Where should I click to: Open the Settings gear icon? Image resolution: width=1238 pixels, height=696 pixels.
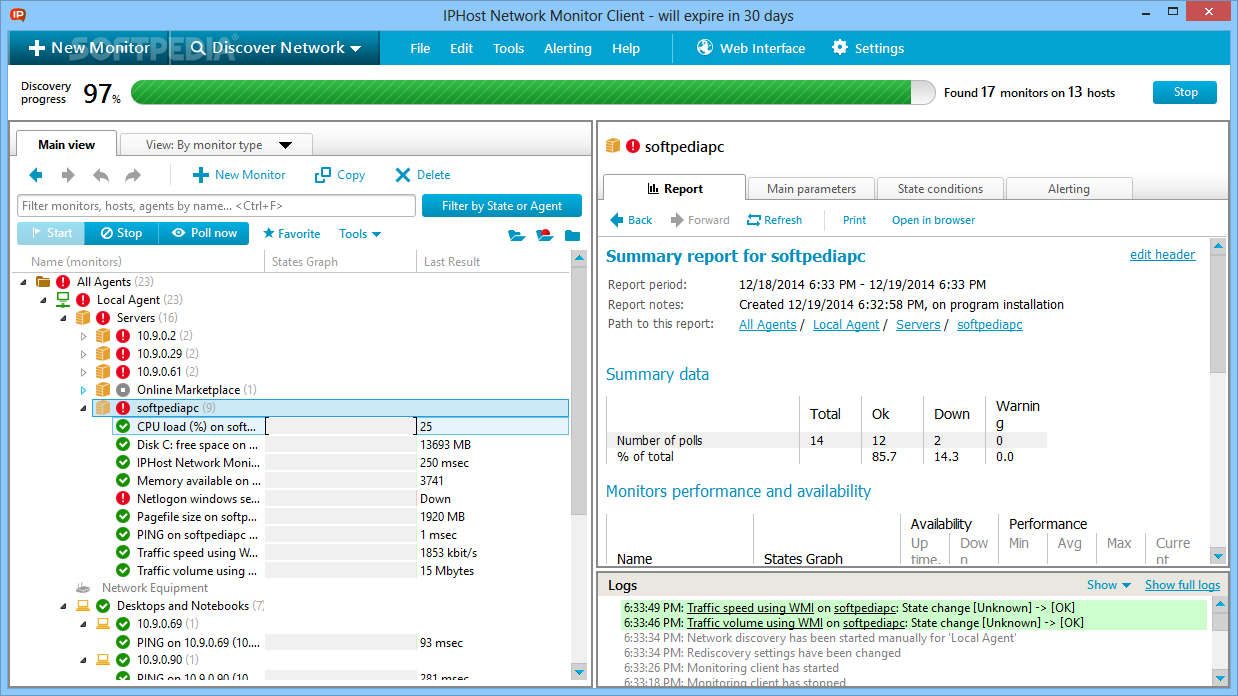click(840, 47)
